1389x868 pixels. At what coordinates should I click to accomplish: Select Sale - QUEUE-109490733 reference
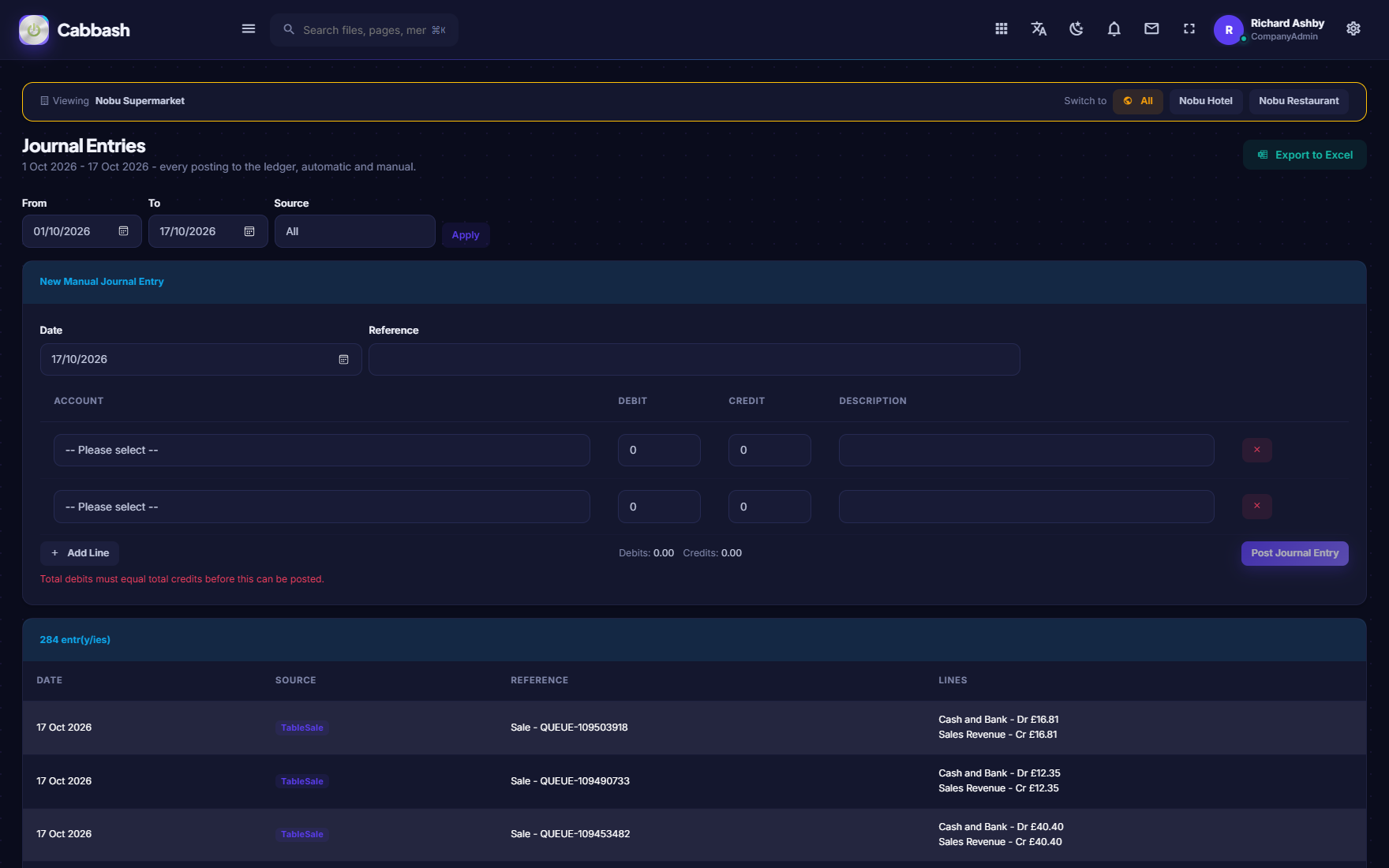[570, 781]
